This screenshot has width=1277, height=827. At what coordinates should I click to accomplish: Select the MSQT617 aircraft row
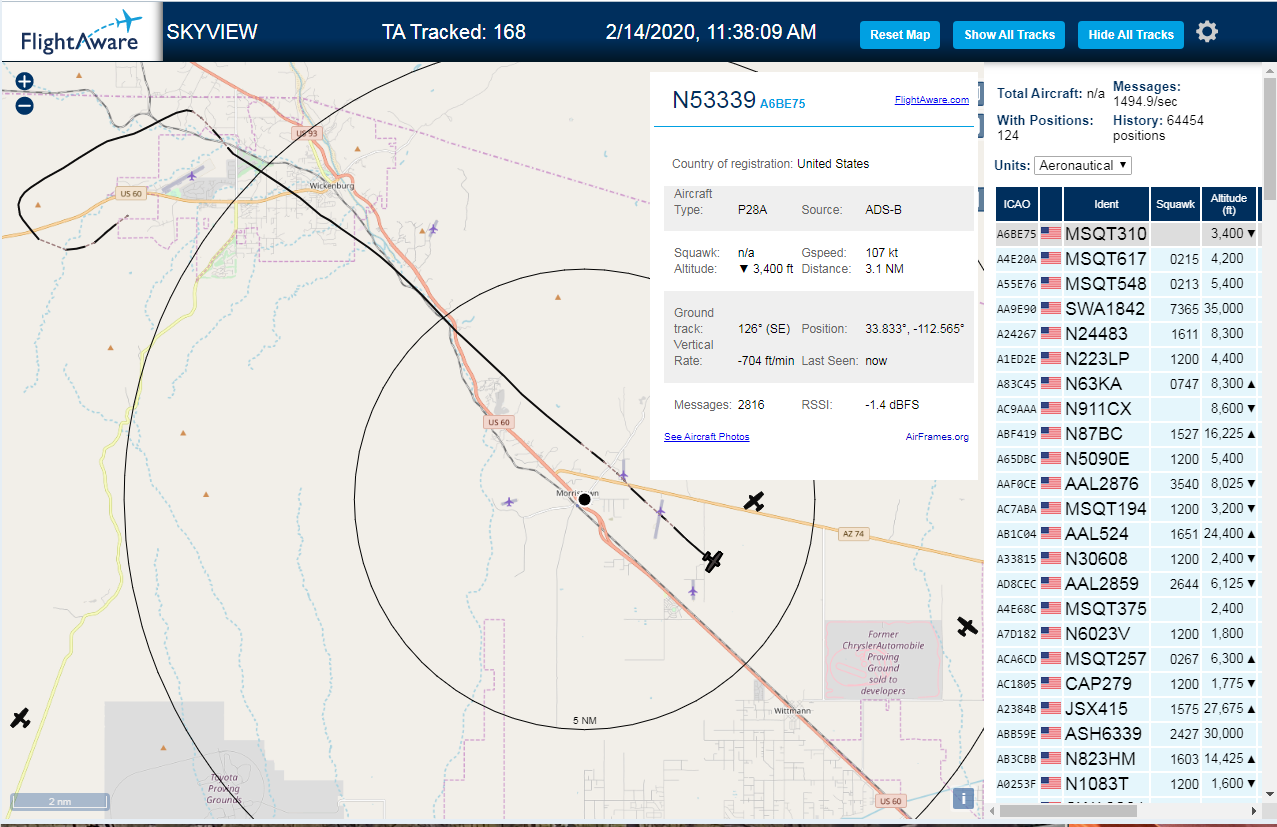[x=1127, y=259]
